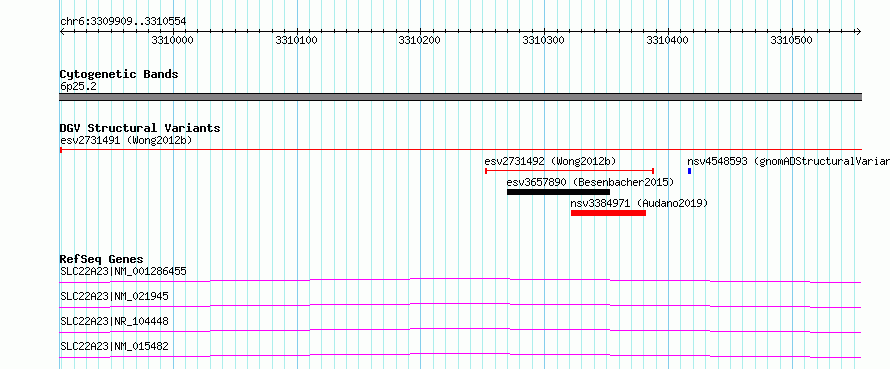Click the 3310300 ruler tick label

(x=543, y=40)
